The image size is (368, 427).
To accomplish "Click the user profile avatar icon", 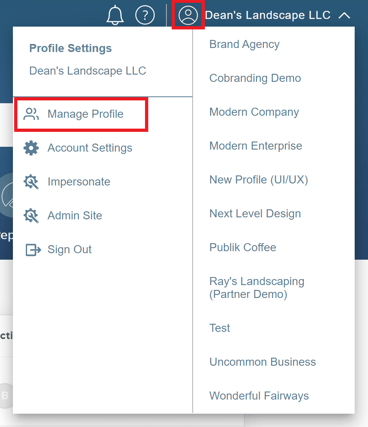I will click(188, 15).
